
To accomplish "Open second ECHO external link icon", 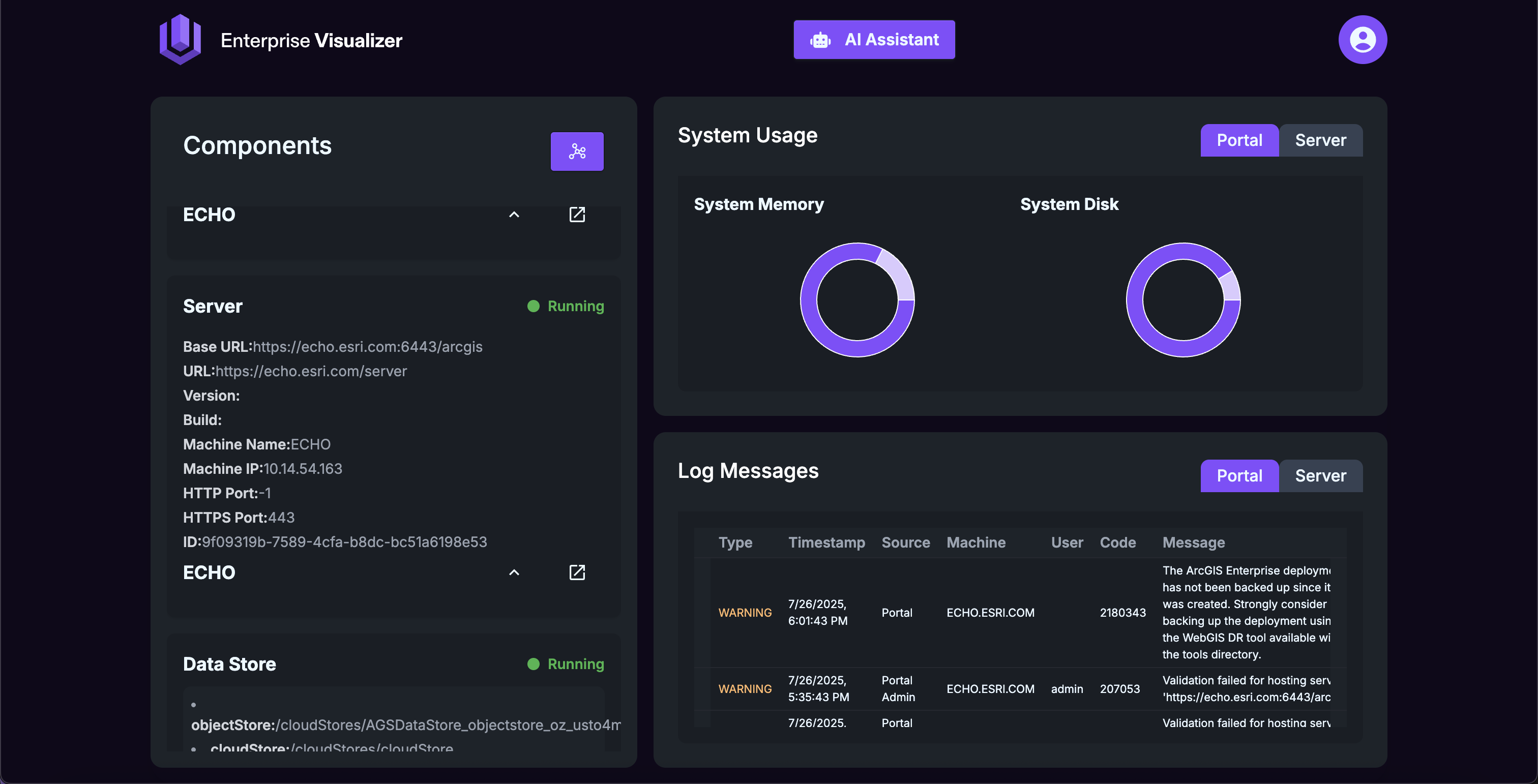I will (576, 573).
